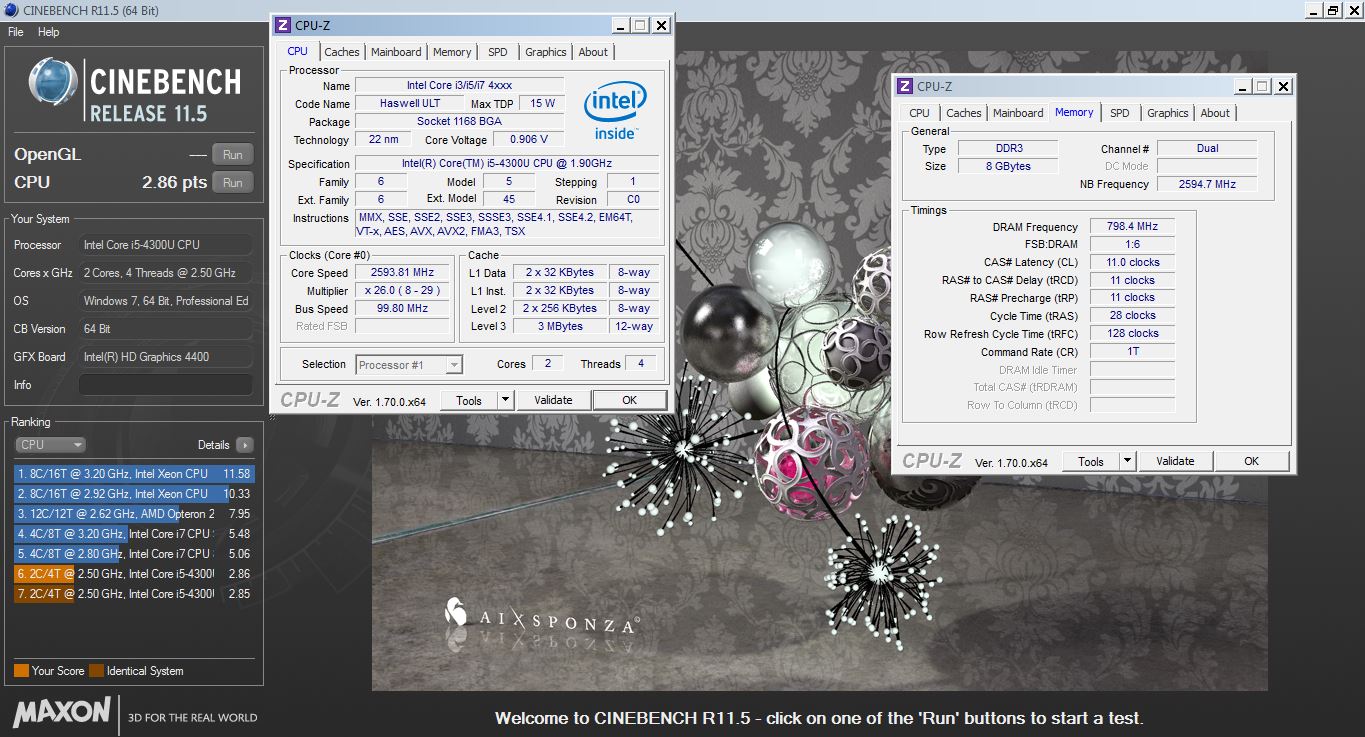Select ranking entry with score 2.85

(134, 594)
